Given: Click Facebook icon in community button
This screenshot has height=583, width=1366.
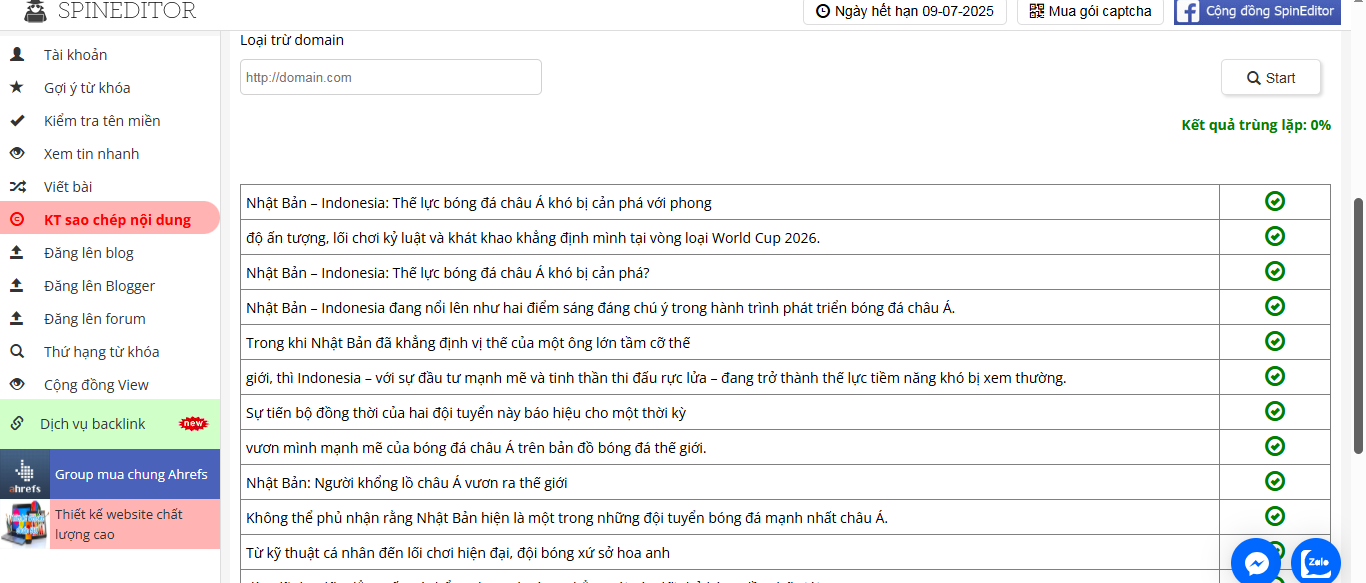Looking at the screenshot, I should point(1188,12).
